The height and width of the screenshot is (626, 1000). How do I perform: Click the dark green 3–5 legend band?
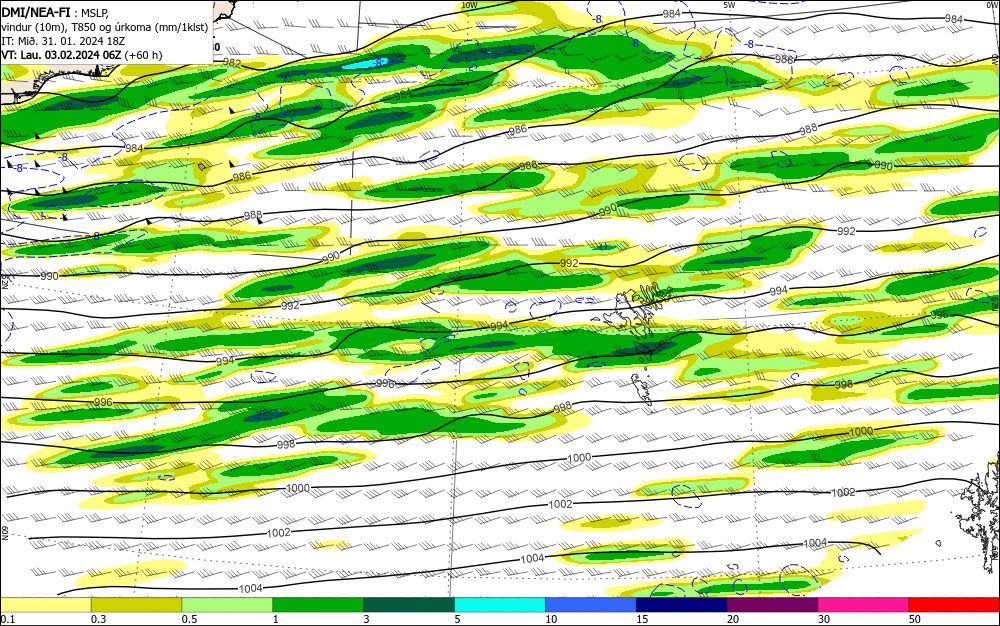pyautogui.click(x=409, y=604)
